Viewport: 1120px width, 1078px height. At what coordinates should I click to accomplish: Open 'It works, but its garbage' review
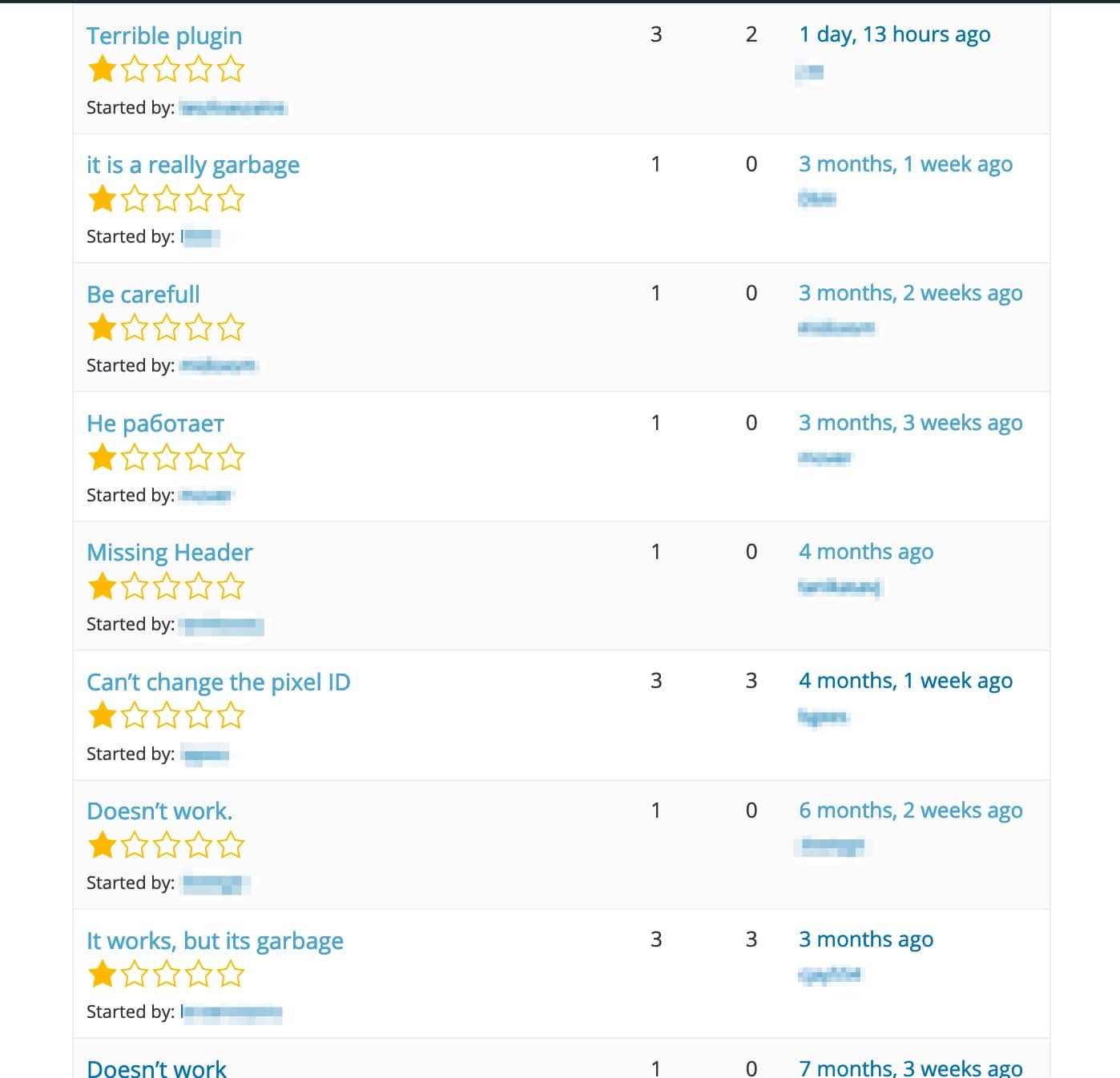[215, 941]
